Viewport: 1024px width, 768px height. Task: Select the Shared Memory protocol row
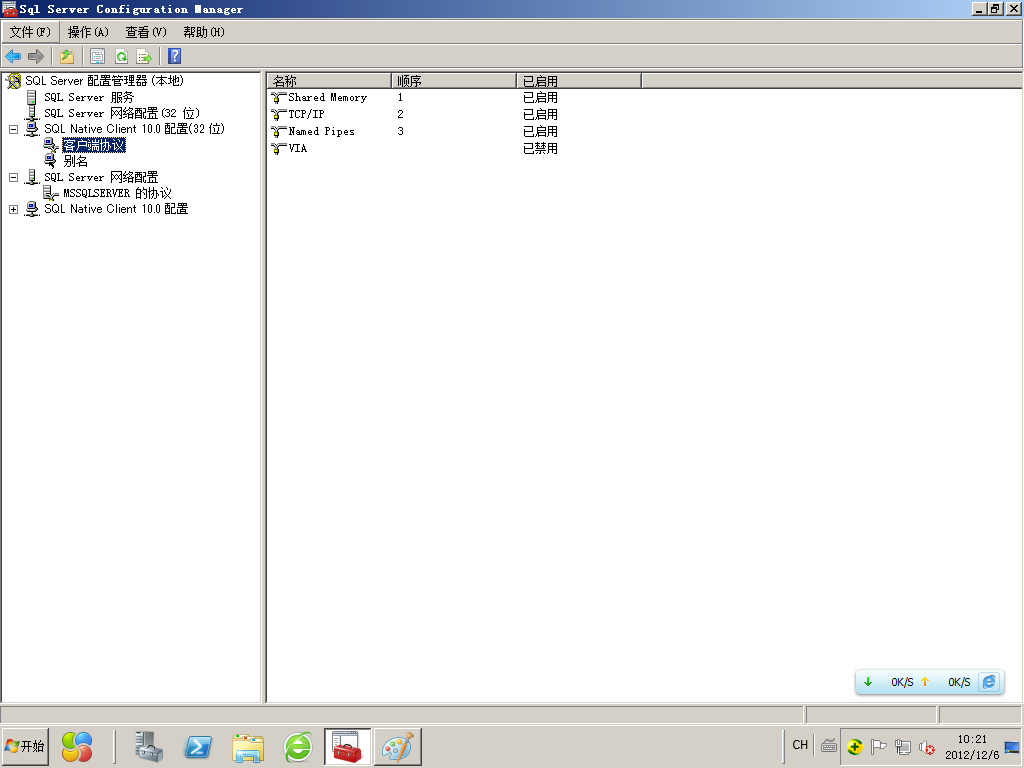327,98
